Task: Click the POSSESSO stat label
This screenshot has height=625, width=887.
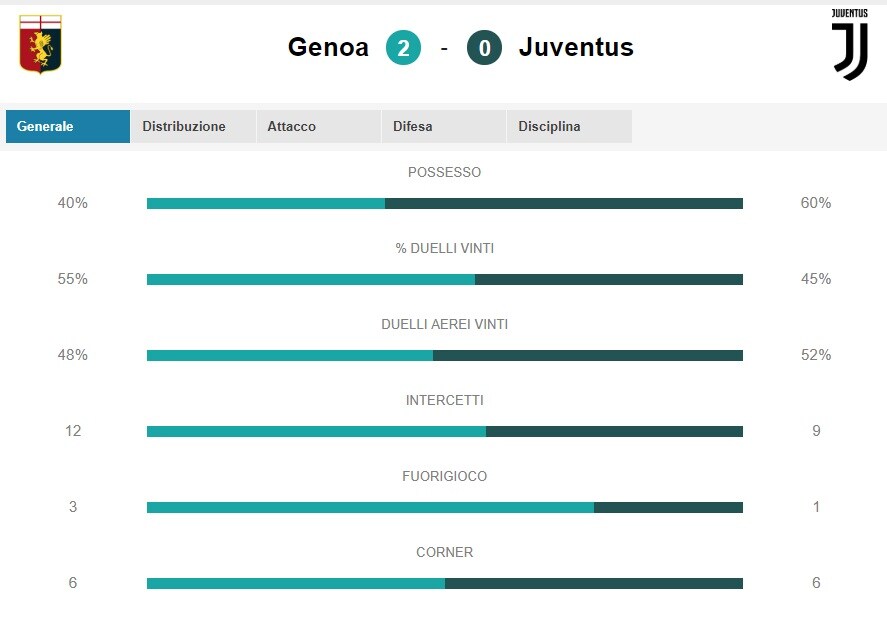Action: [445, 173]
